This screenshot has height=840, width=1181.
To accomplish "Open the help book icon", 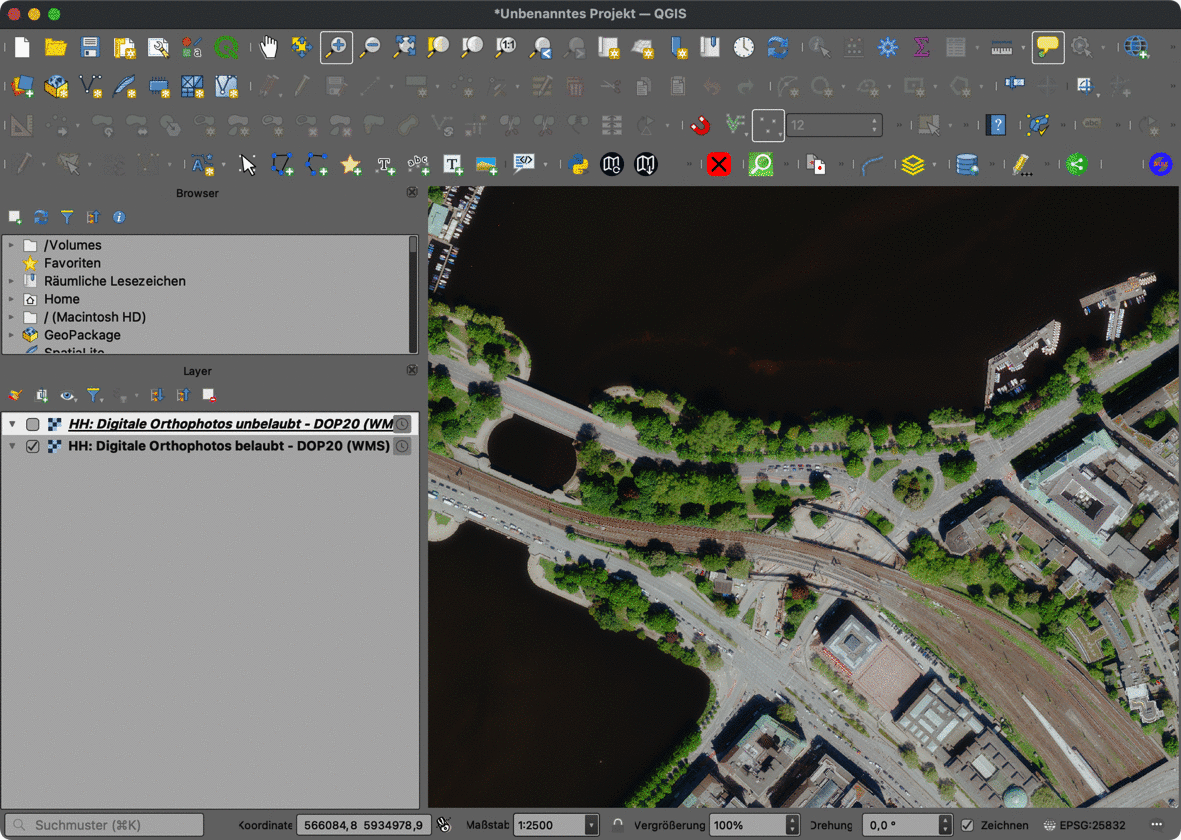I will pyautogui.click(x=996, y=125).
